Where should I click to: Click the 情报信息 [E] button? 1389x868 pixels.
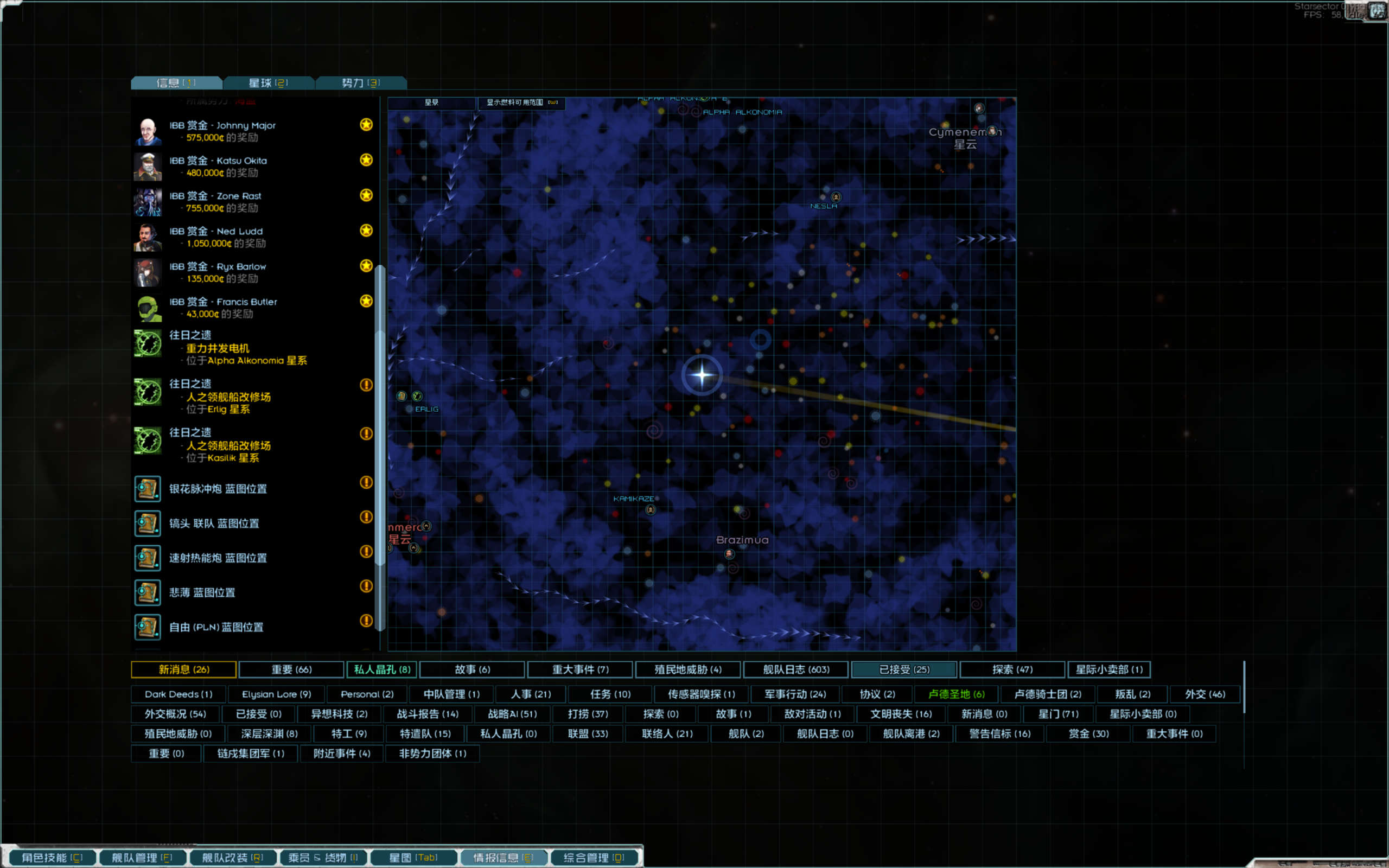tap(504, 857)
